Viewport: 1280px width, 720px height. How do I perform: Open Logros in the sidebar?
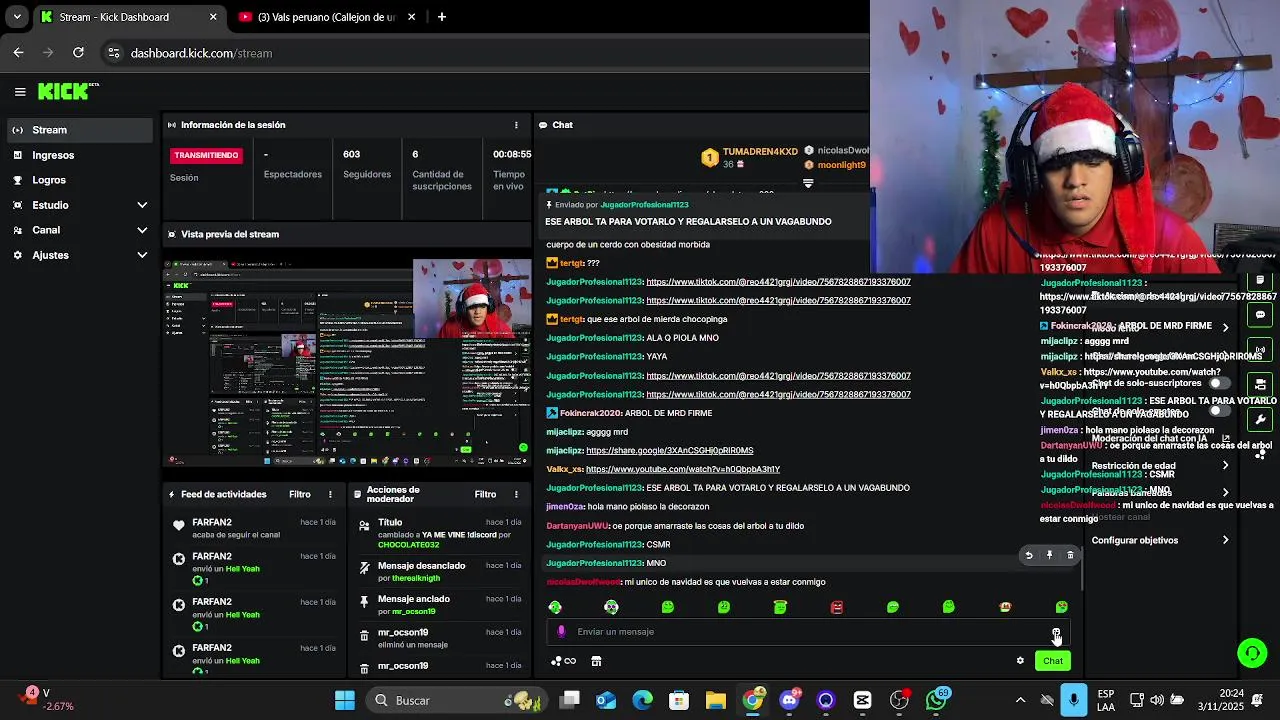tap(80, 180)
